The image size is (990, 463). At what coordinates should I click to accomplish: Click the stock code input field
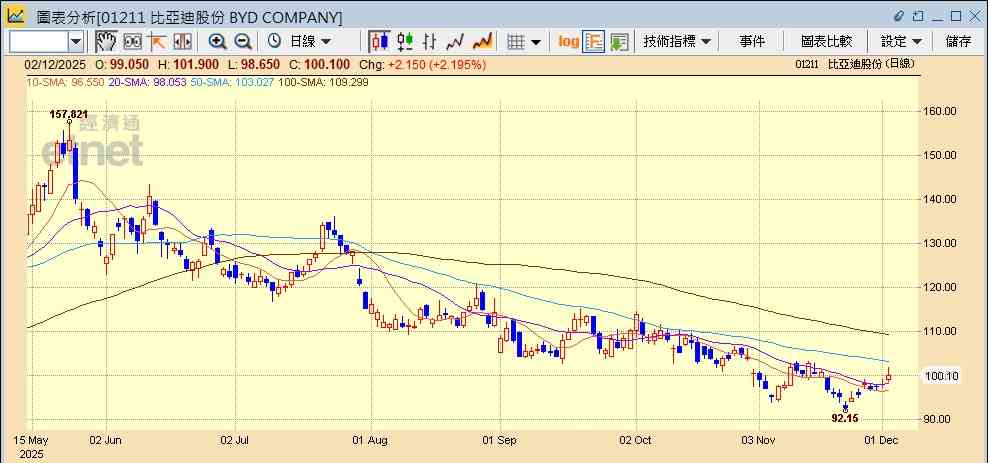[x=38, y=41]
